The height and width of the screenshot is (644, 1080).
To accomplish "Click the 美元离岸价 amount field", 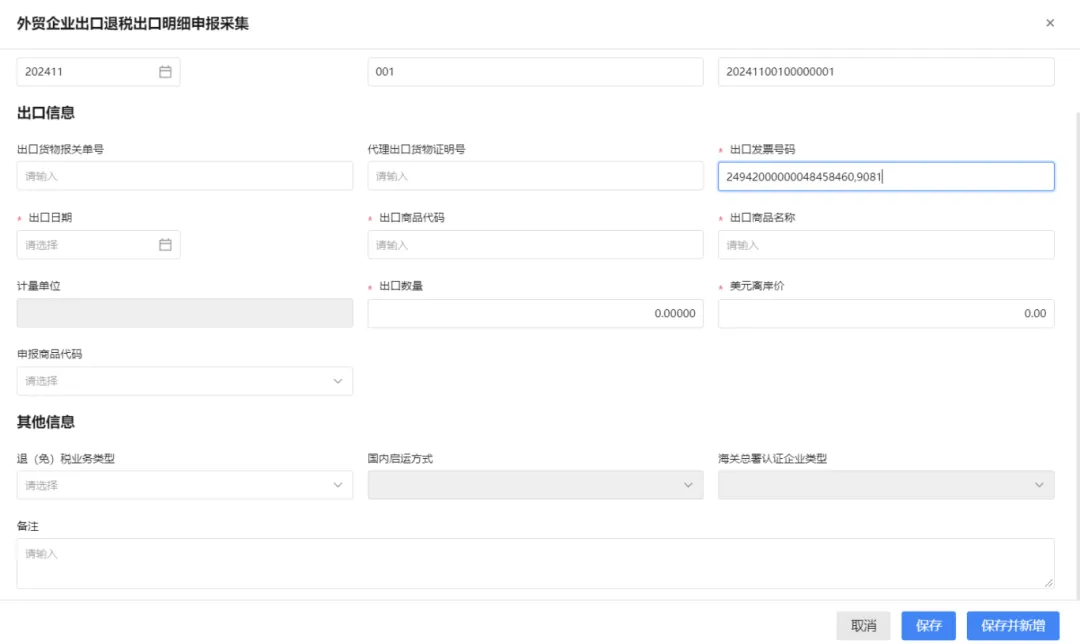I will point(886,313).
